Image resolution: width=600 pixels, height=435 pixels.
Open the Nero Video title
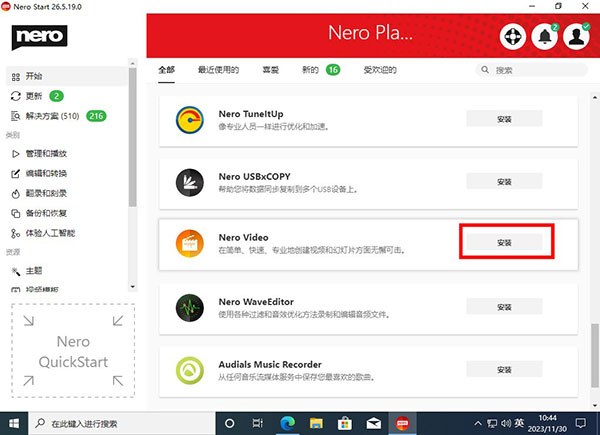(x=243, y=238)
